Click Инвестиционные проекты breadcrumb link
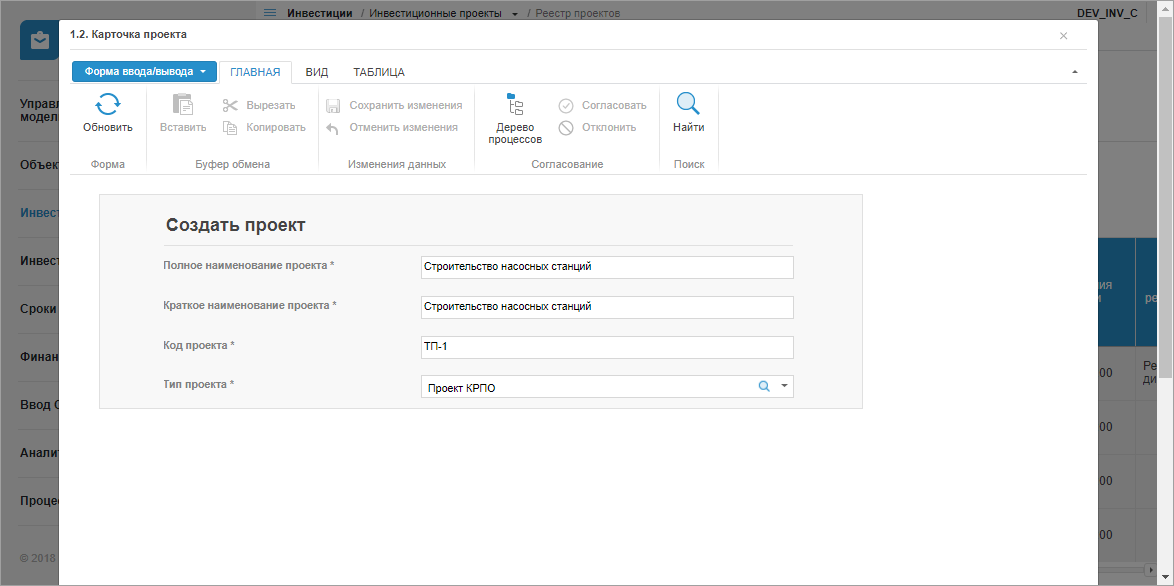Image resolution: width=1174 pixels, height=586 pixels. click(x=436, y=13)
